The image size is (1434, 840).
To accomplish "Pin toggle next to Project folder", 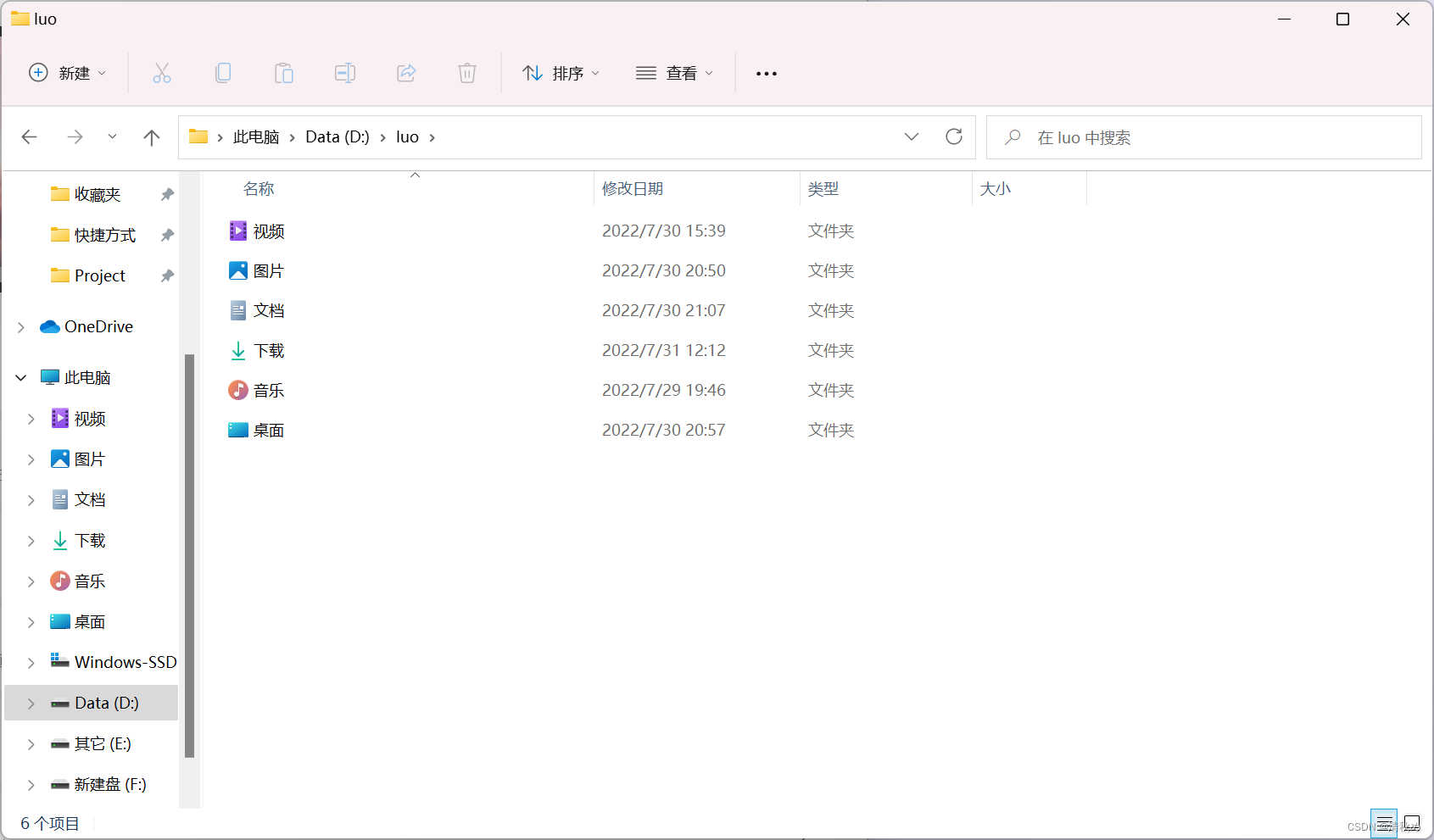I will tap(166, 275).
